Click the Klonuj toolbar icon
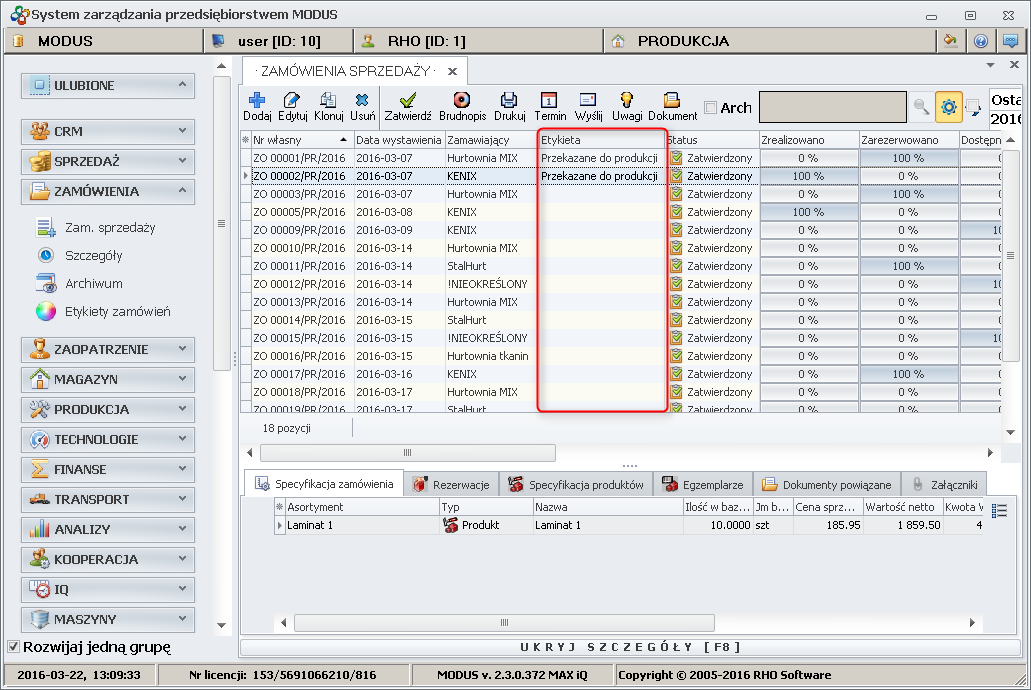 tap(328, 100)
